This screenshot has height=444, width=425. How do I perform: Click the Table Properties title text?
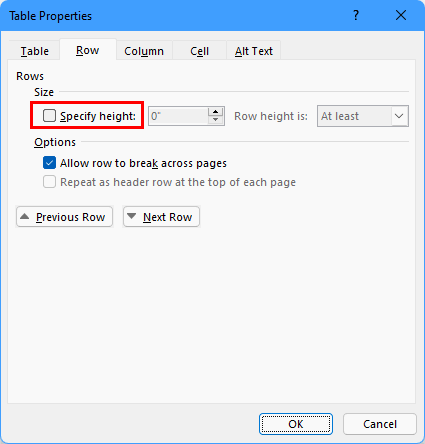(50, 16)
